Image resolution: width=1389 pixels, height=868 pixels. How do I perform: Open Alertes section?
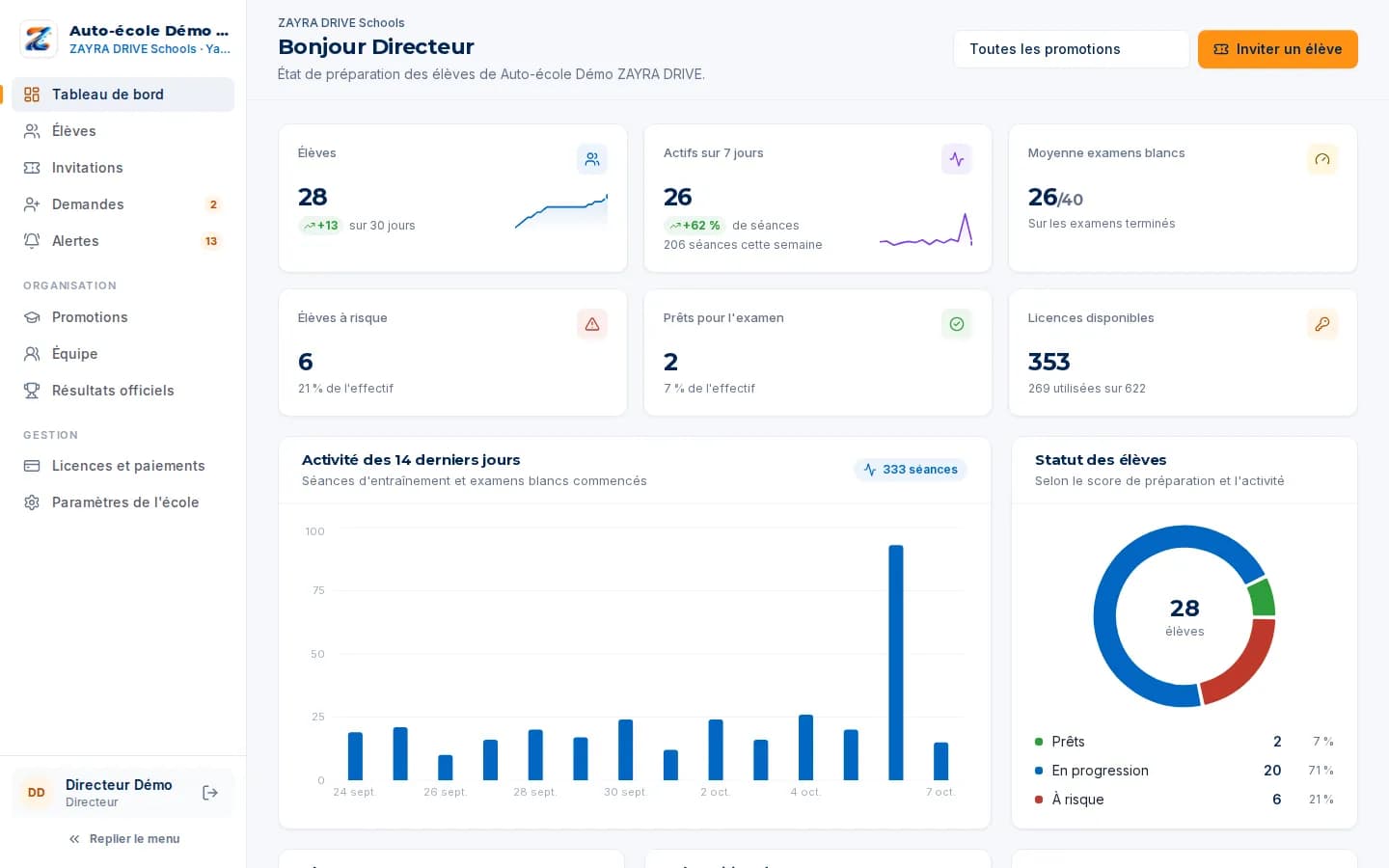click(123, 241)
